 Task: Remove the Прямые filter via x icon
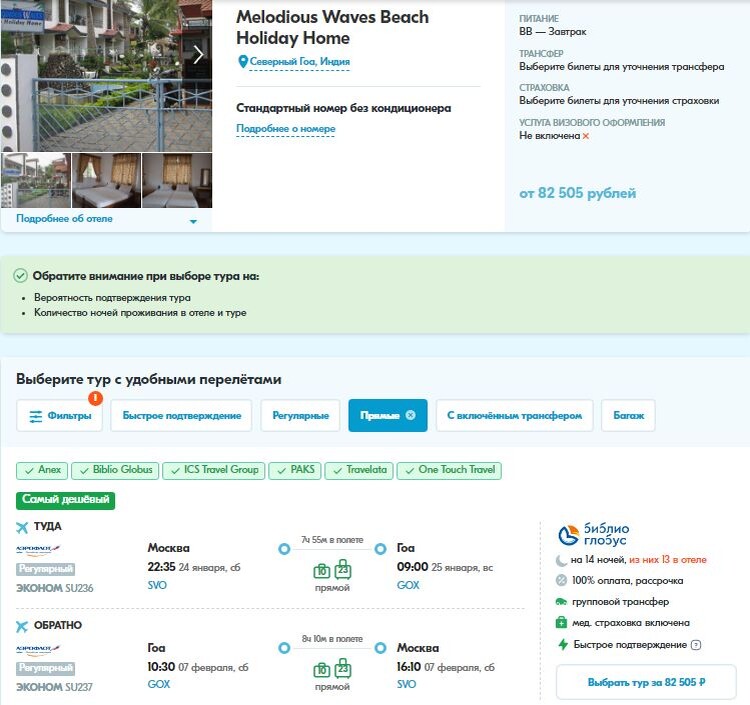410,415
